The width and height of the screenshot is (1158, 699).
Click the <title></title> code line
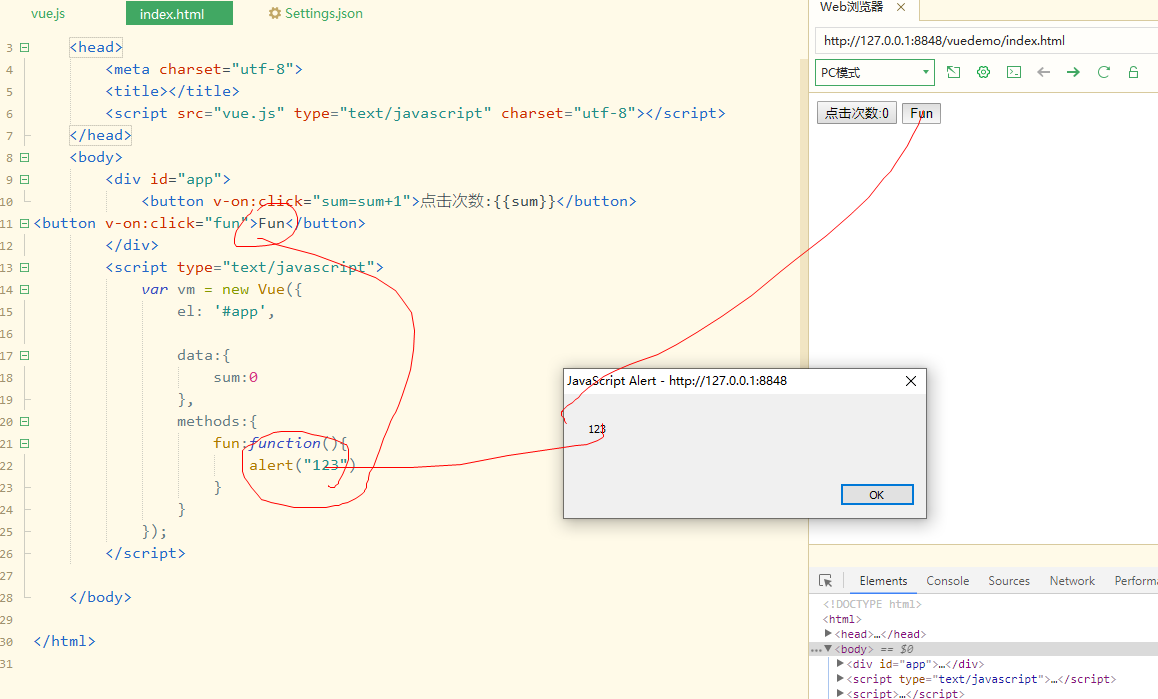coord(172,92)
